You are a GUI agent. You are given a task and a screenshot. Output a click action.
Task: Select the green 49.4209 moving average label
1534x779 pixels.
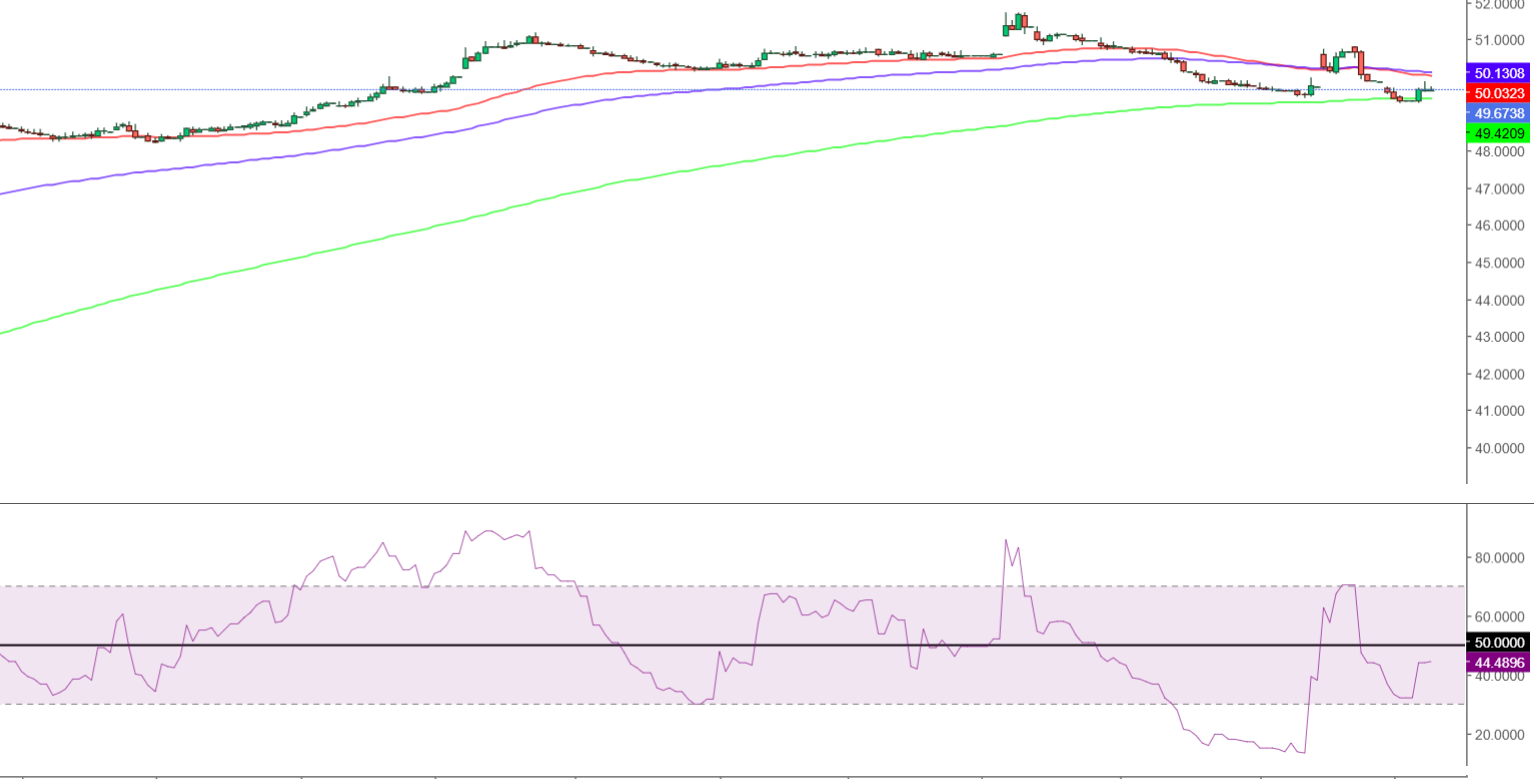tap(1499, 133)
